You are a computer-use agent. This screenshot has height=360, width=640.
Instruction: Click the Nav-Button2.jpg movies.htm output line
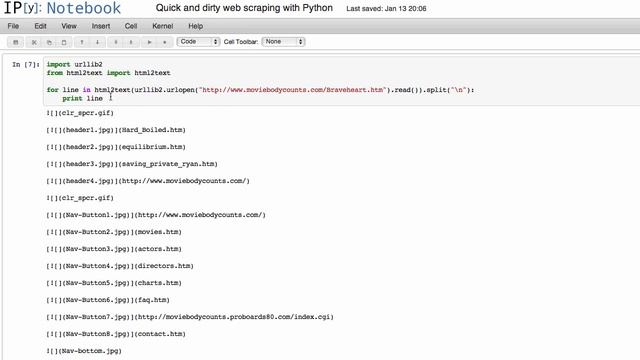[114, 232]
